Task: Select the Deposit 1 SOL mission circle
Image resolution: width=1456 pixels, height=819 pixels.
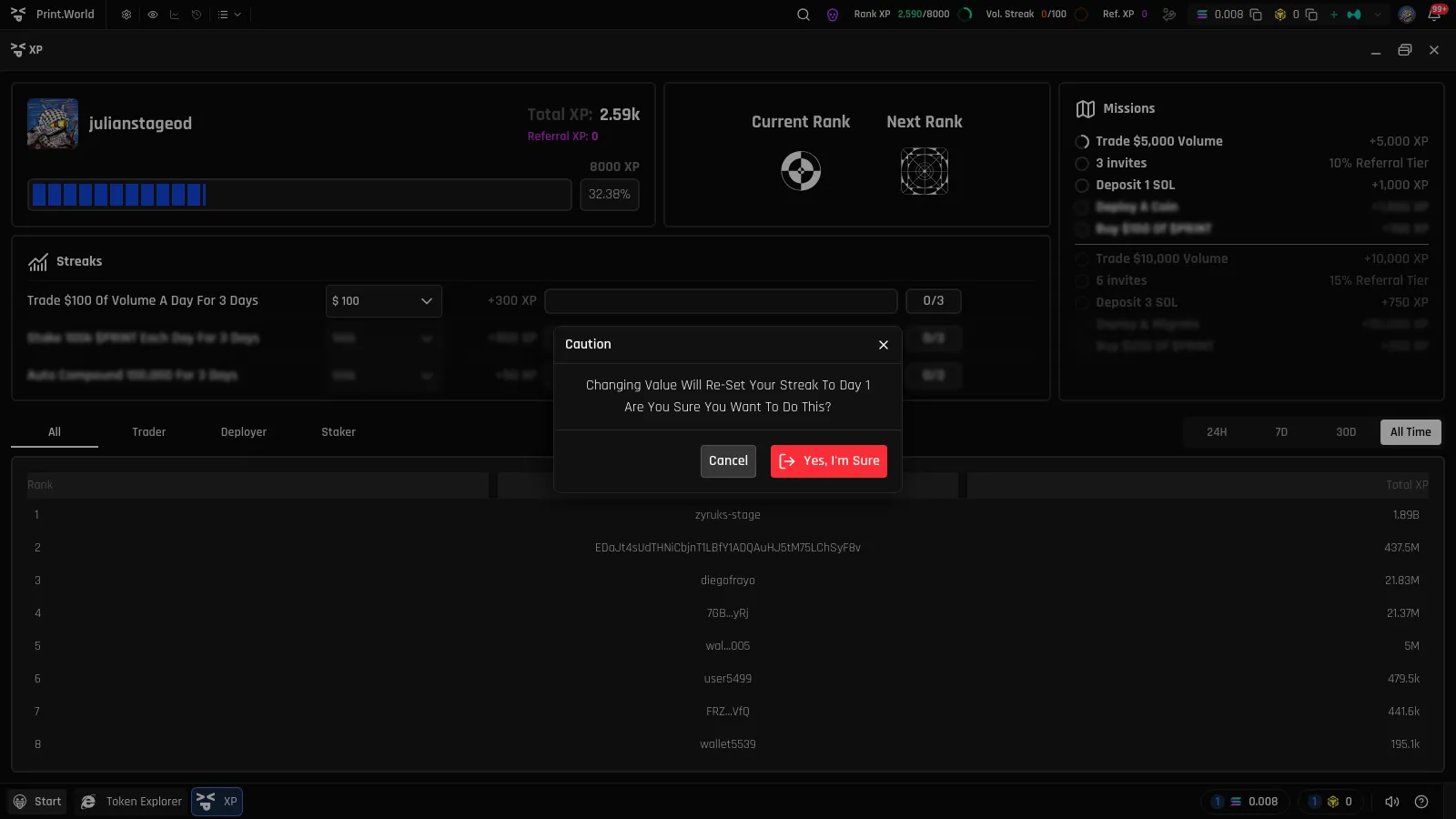Action: (1082, 186)
